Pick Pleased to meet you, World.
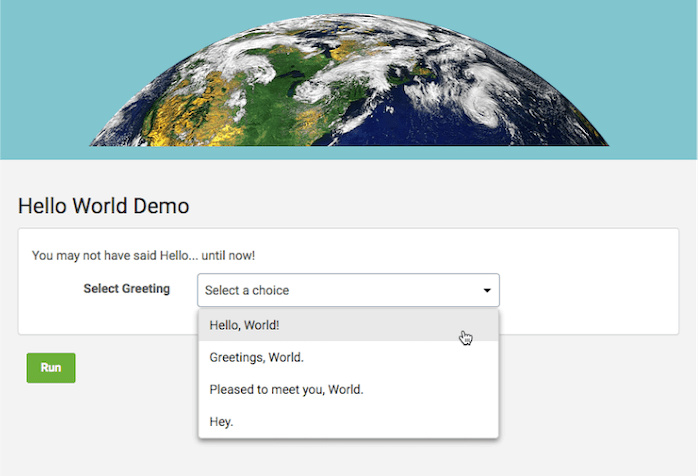This screenshot has height=476, width=700. [x=348, y=389]
